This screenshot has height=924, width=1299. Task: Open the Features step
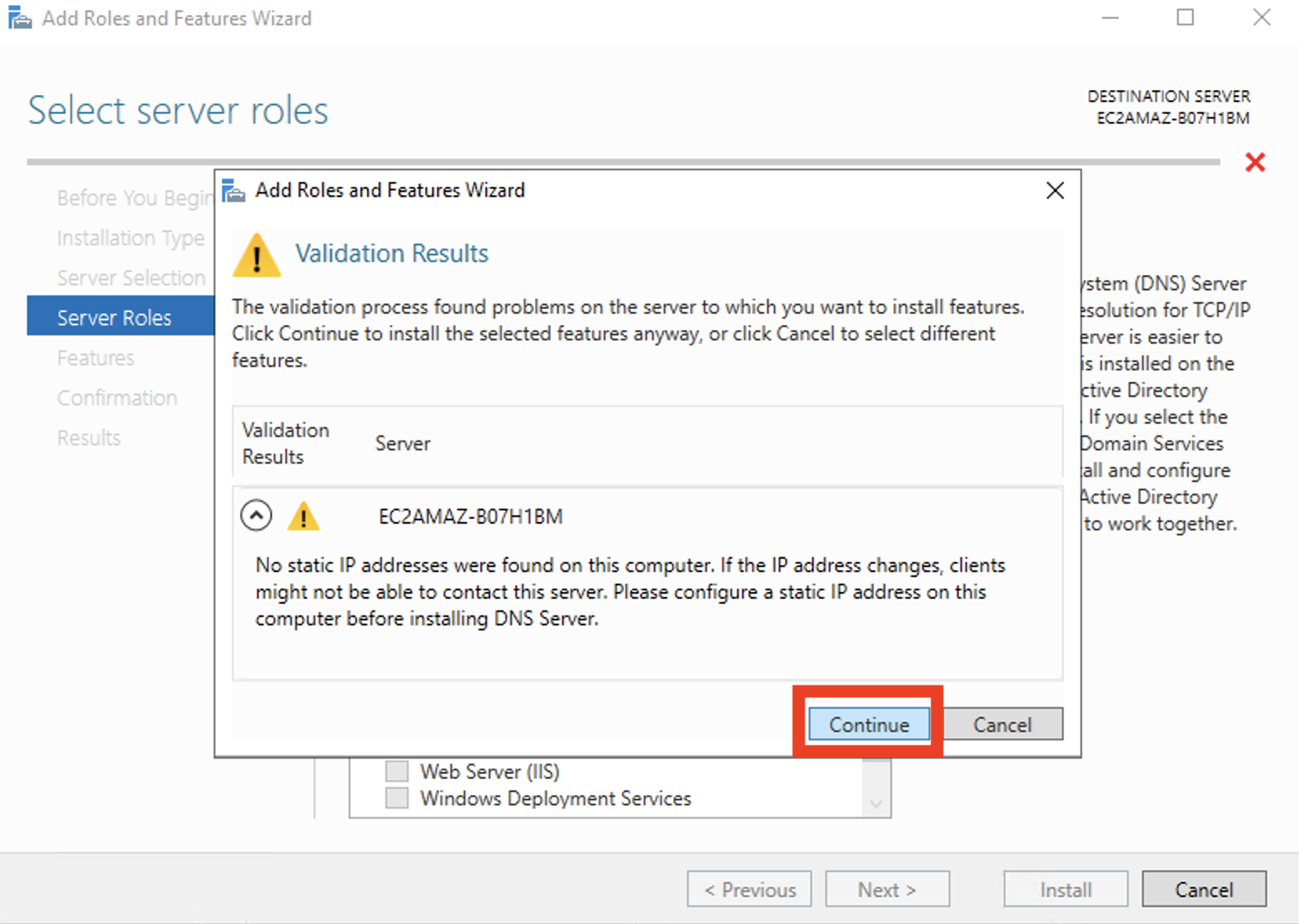(96, 358)
